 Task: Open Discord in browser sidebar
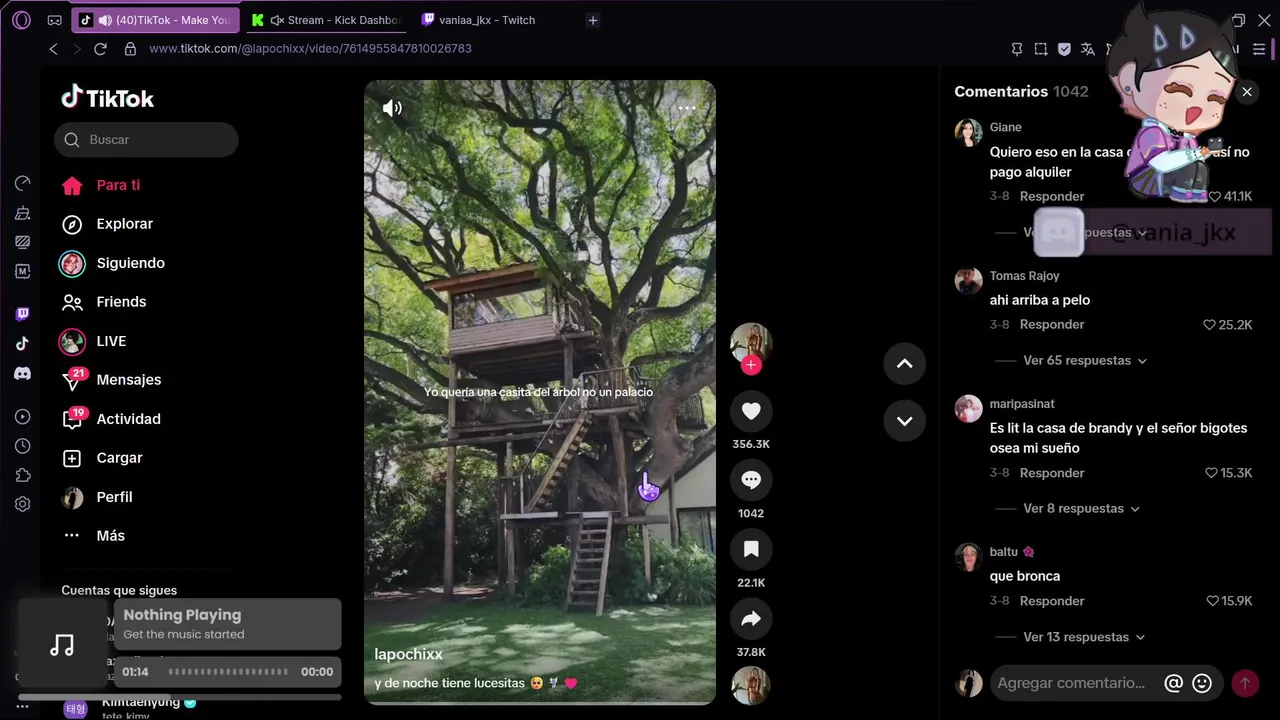(x=22, y=373)
